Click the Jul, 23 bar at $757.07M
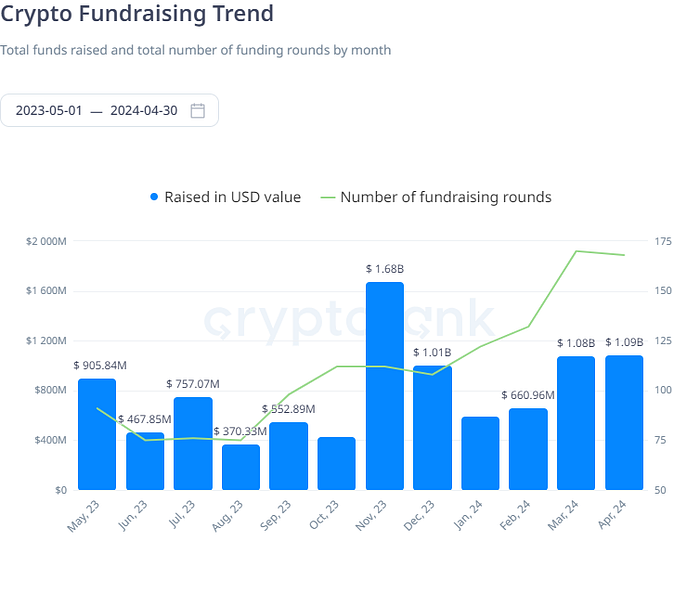 coord(193,443)
